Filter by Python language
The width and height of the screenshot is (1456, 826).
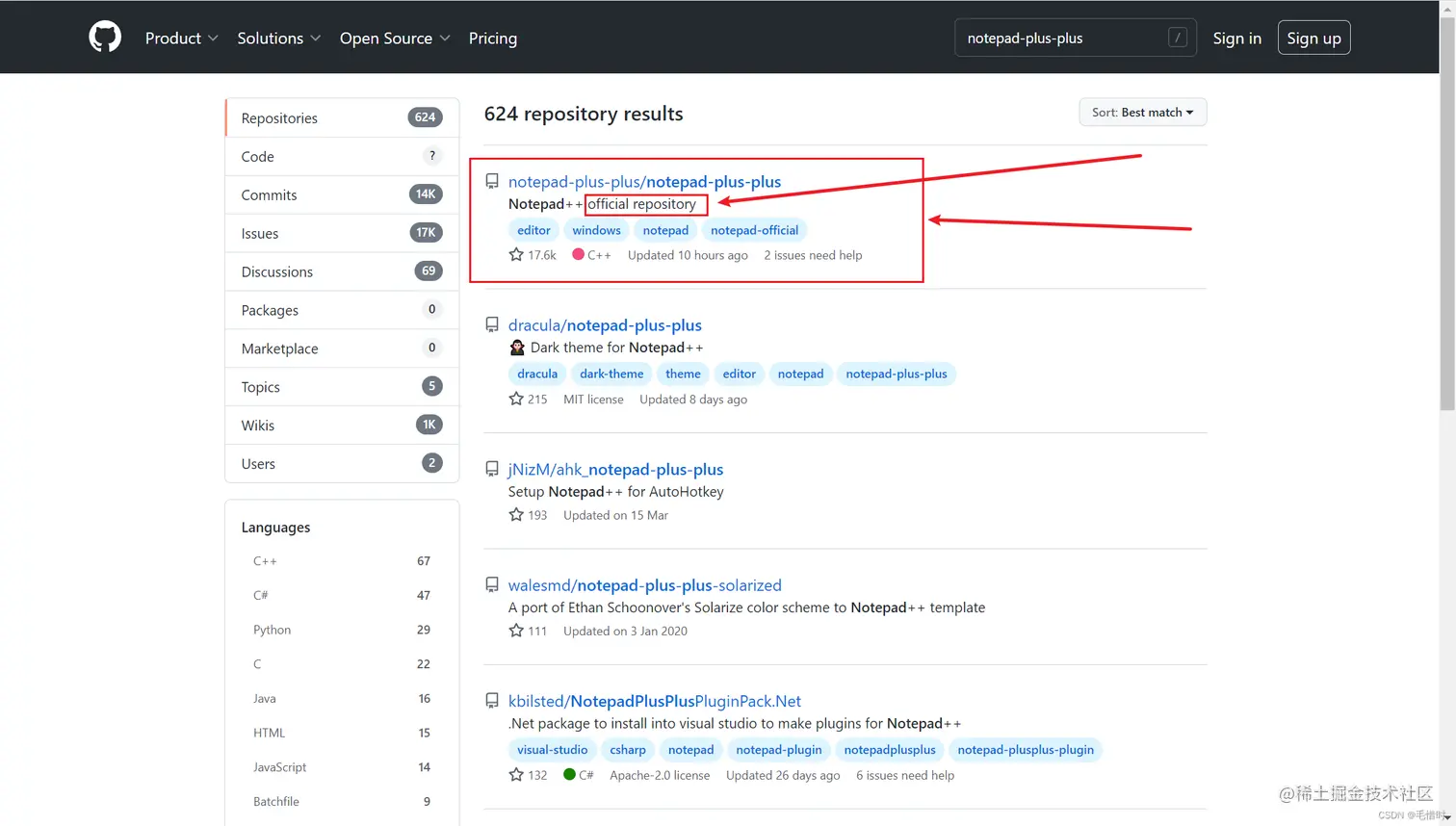coord(342,630)
